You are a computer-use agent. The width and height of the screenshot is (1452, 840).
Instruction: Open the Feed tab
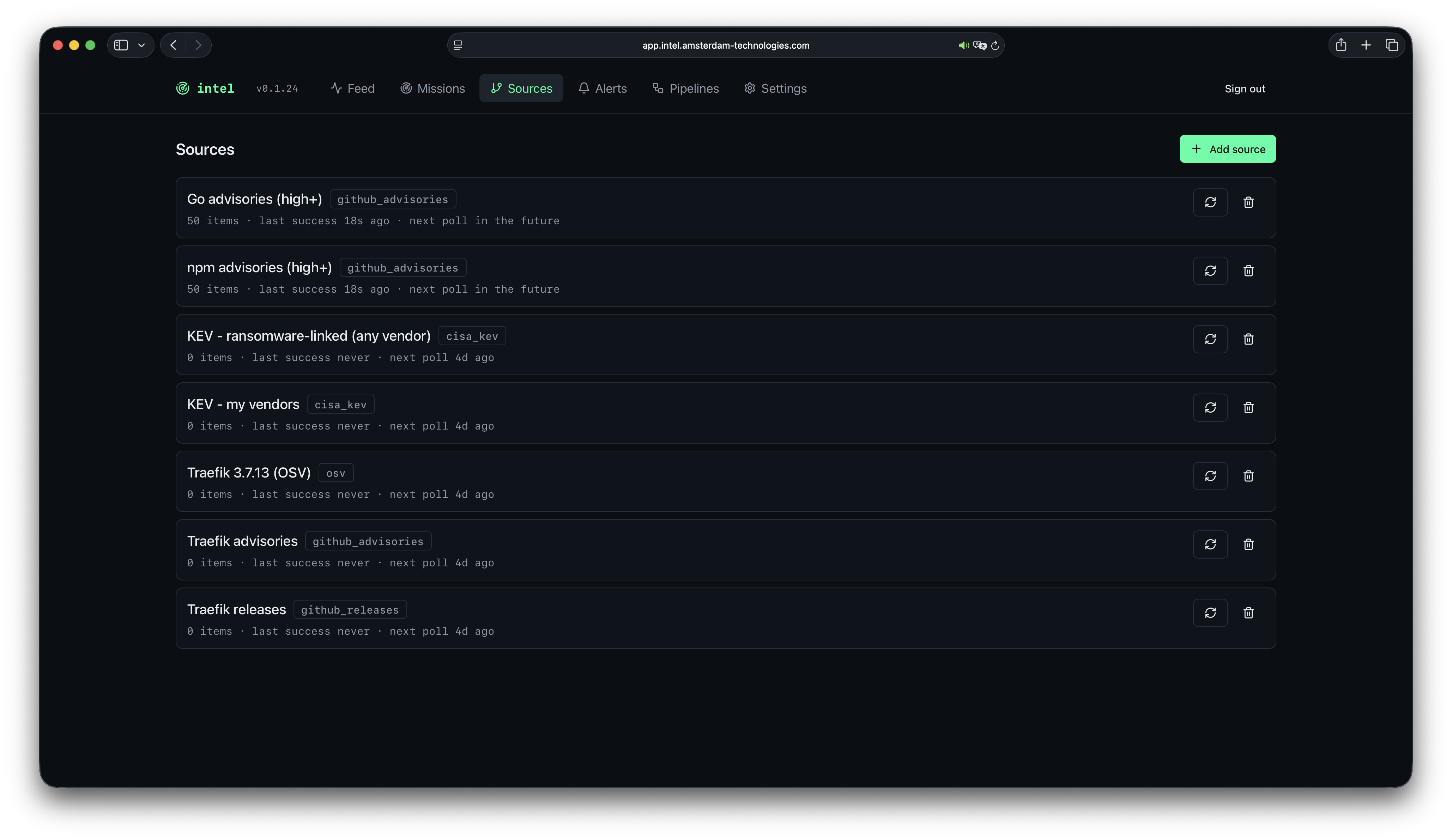tap(353, 88)
